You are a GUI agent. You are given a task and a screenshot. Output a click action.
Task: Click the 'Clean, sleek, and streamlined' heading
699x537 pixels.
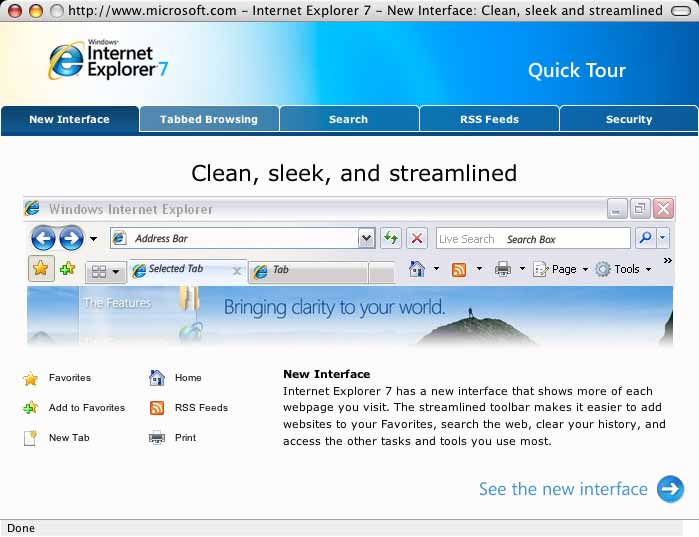(354, 173)
